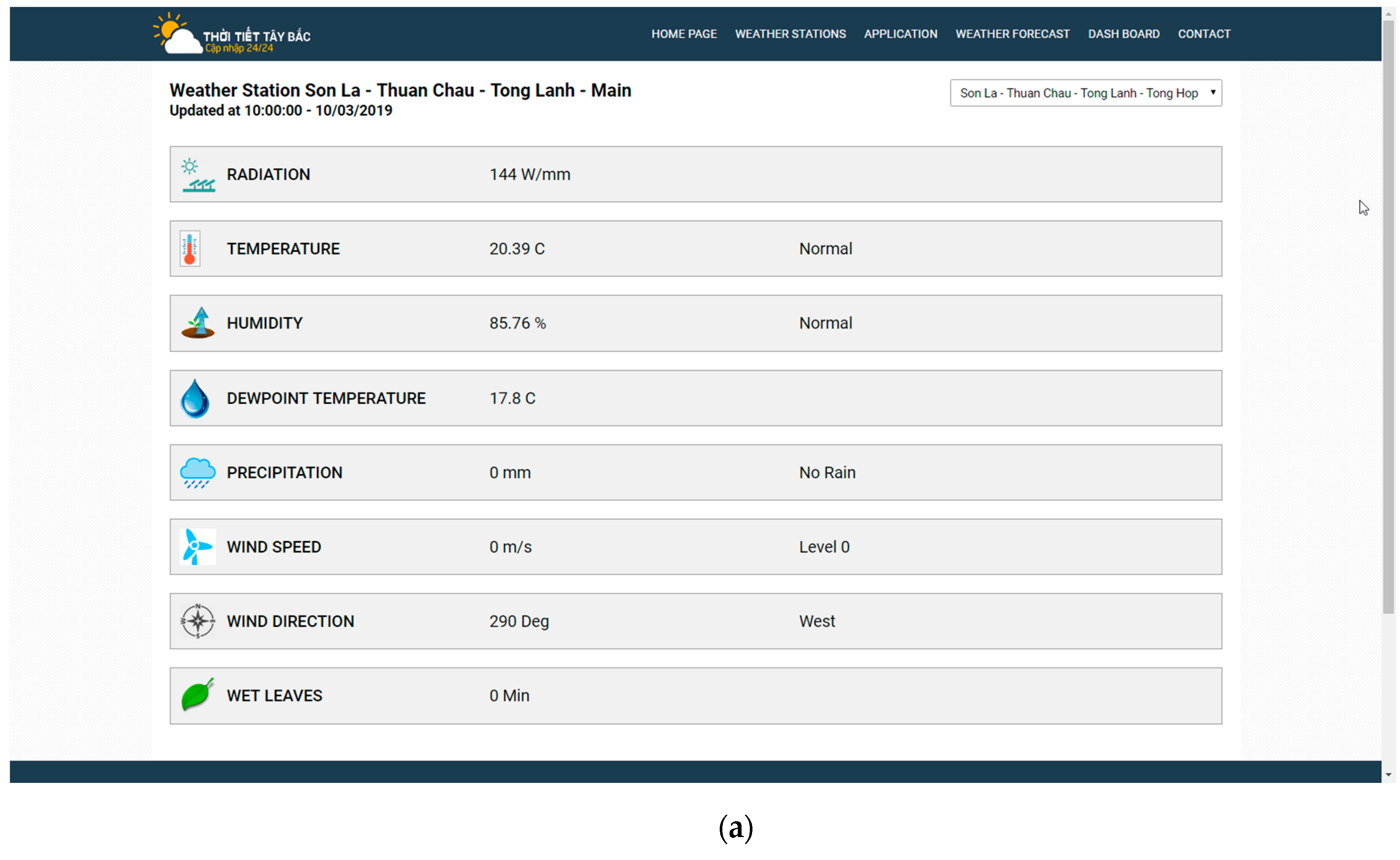This screenshot has height=860, width=1400.
Task: Select the TEMPERATURE row label
Action: (x=283, y=249)
